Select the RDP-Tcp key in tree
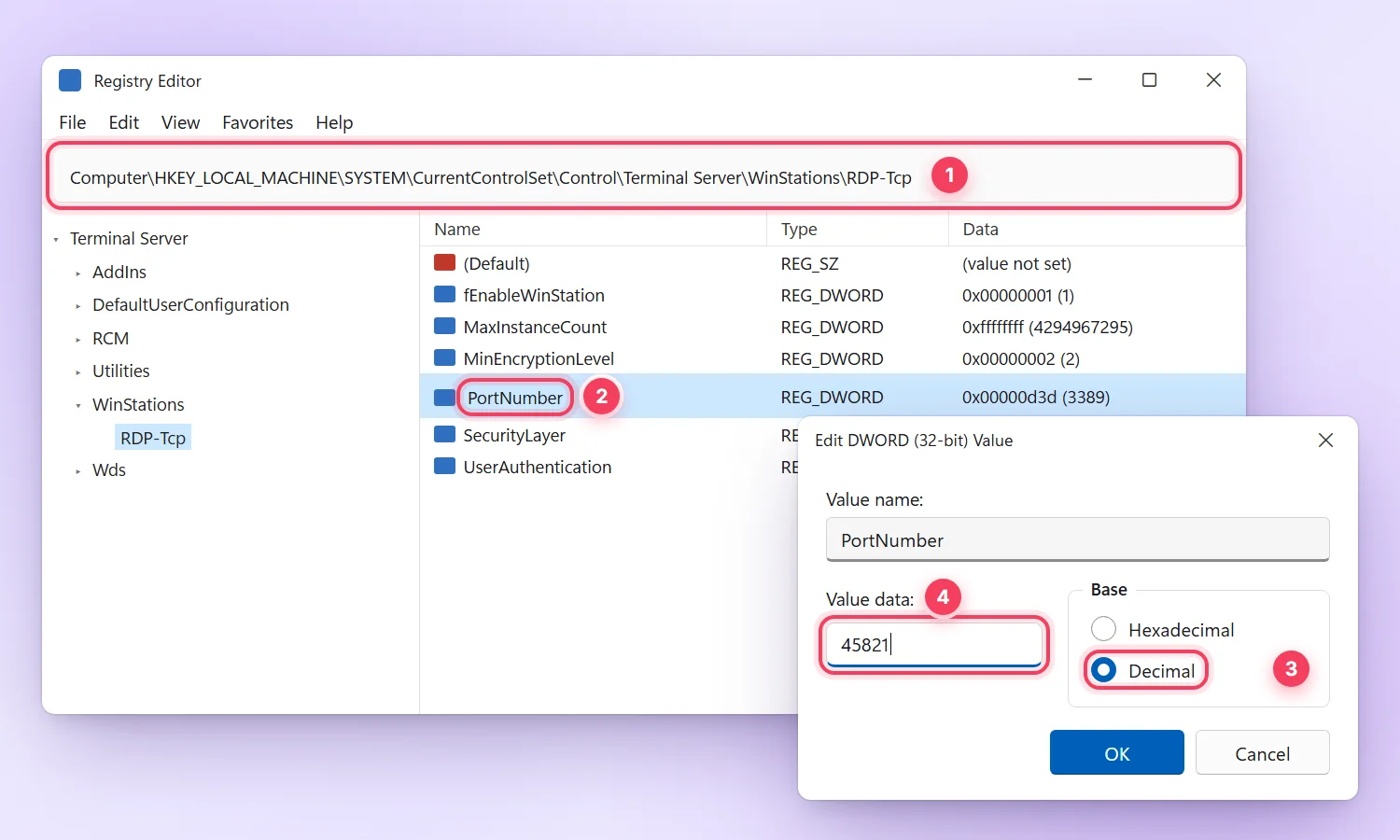 pos(153,438)
